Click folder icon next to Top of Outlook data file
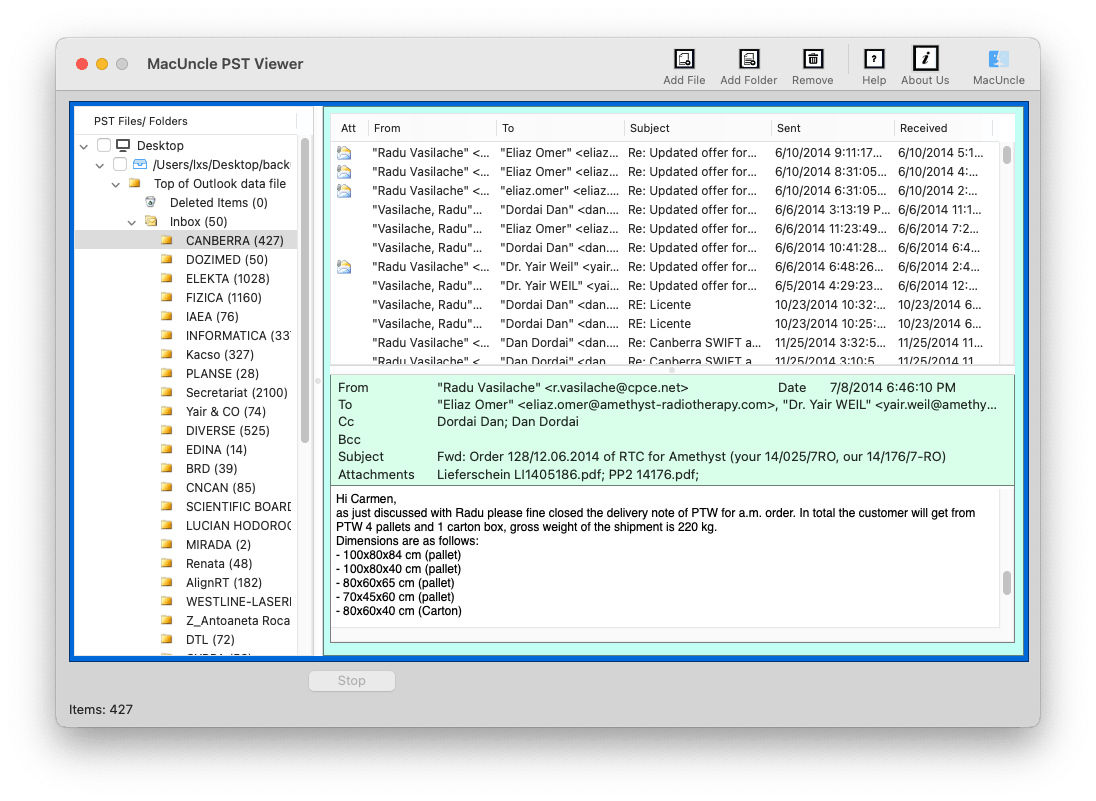This screenshot has width=1096, height=801. (135, 183)
